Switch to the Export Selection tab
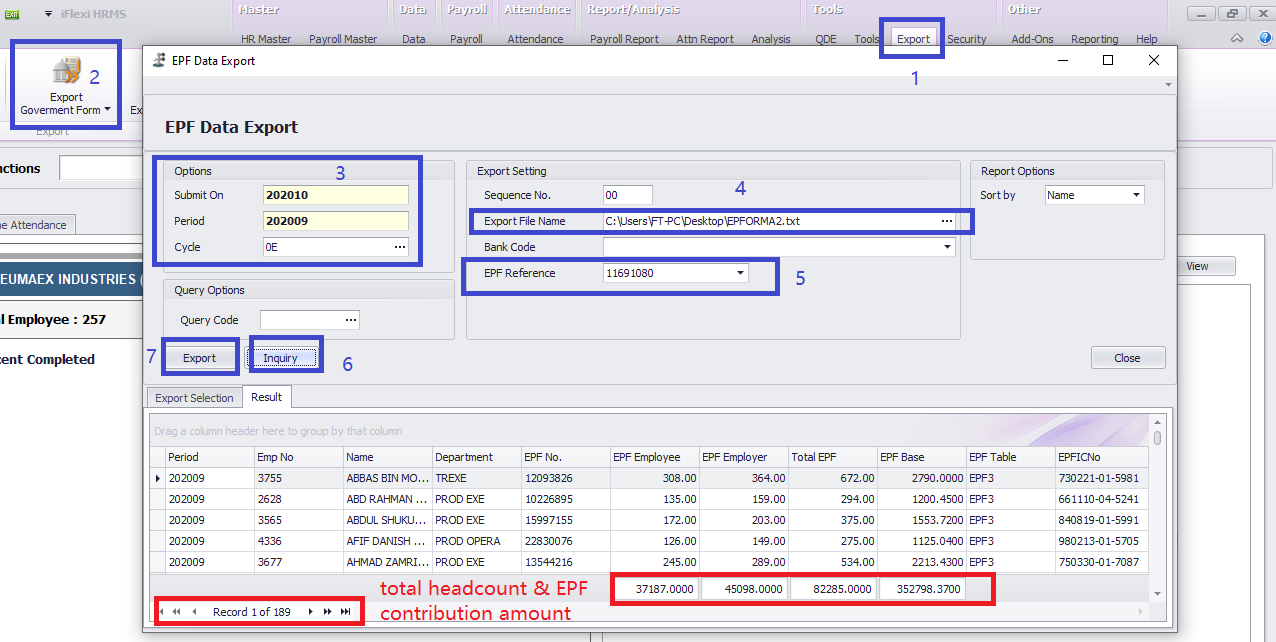Screen dimensions: 1276x642 click(194, 397)
